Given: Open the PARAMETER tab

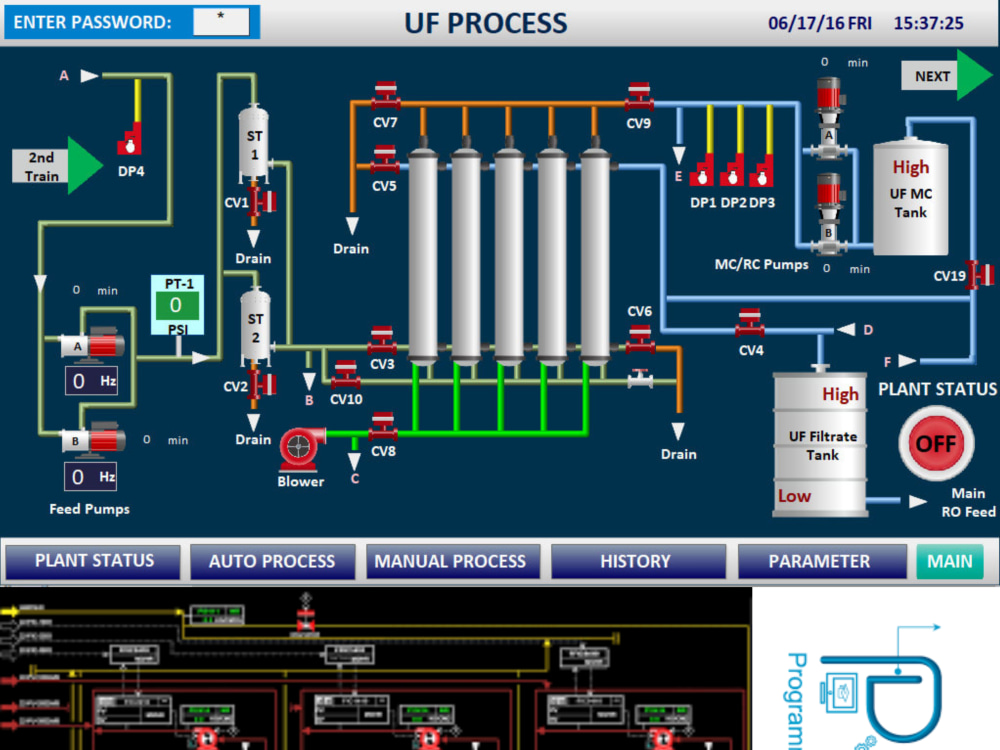Looking at the screenshot, I should (x=821, y=561).
